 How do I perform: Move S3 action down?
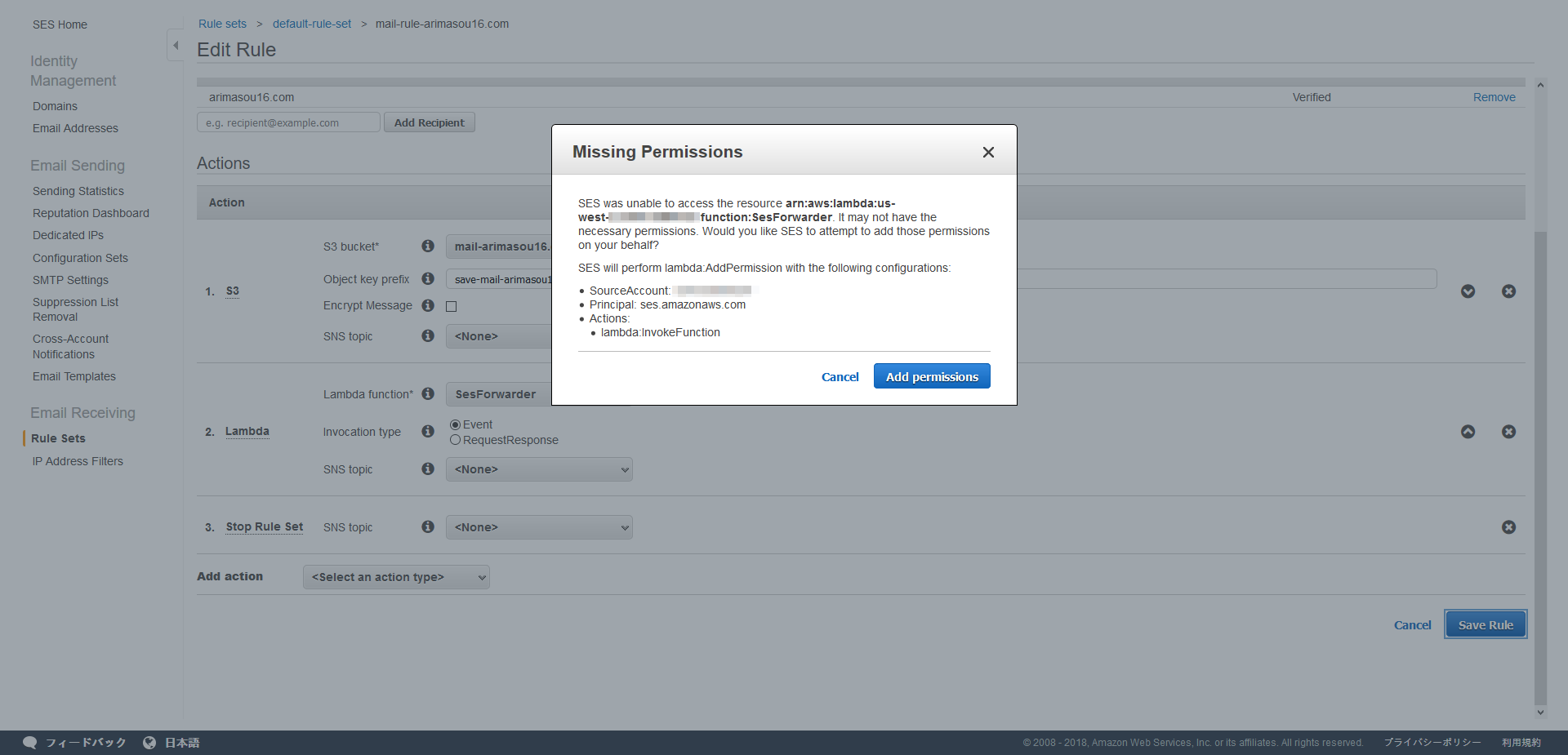tap(1468, 291)
